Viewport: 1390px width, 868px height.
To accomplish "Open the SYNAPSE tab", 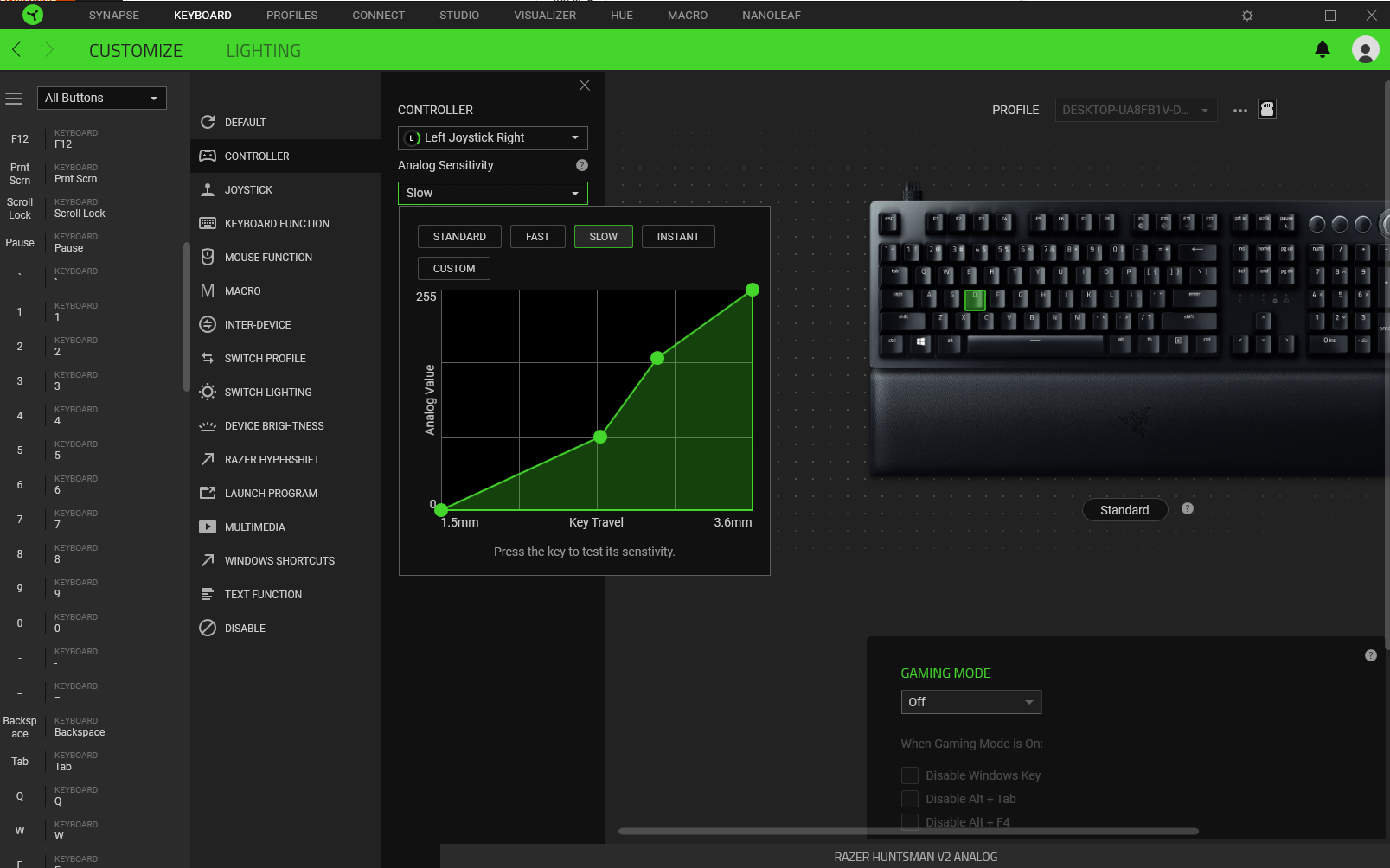I will (114, 16).
